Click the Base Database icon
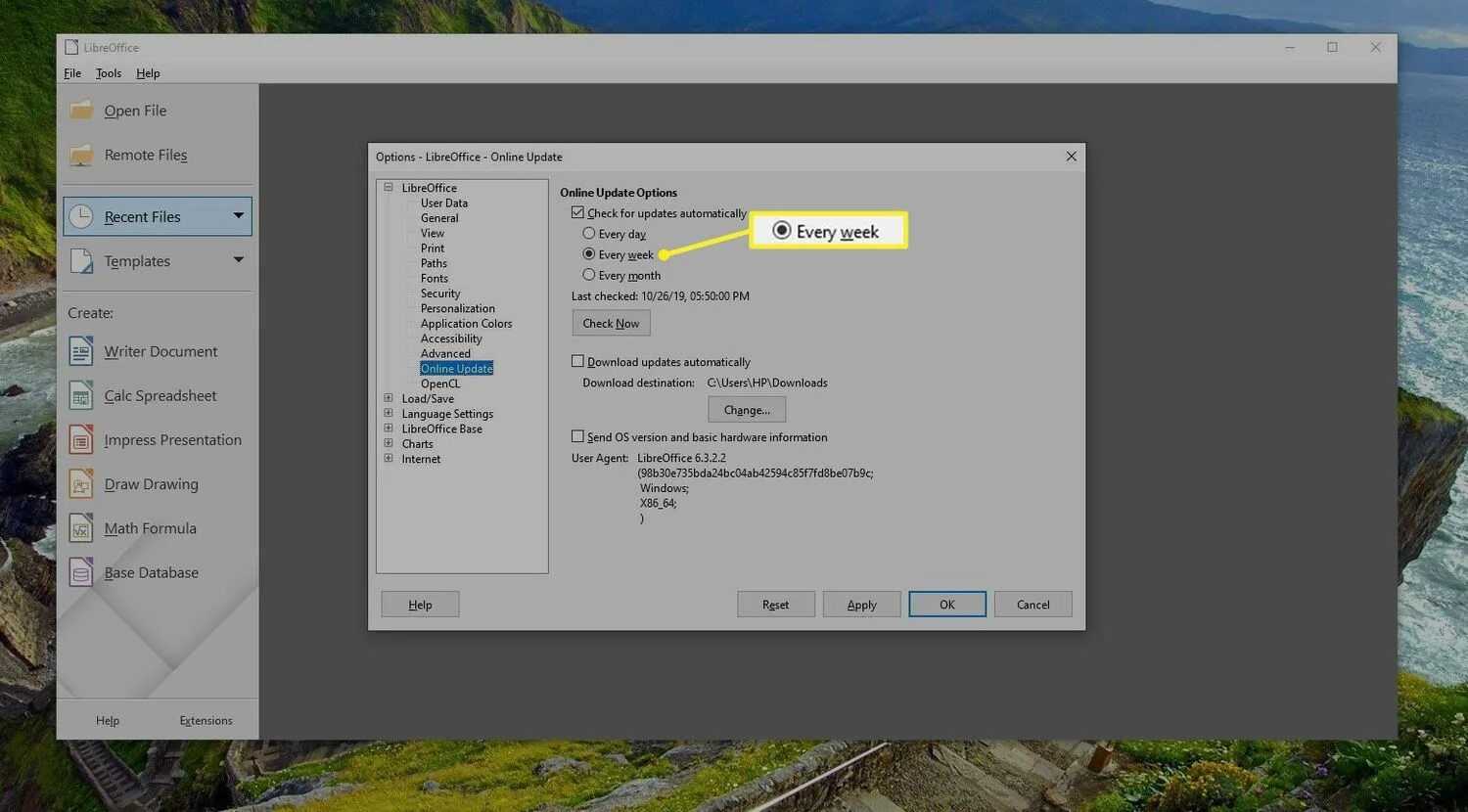 [x=81, y=572]
